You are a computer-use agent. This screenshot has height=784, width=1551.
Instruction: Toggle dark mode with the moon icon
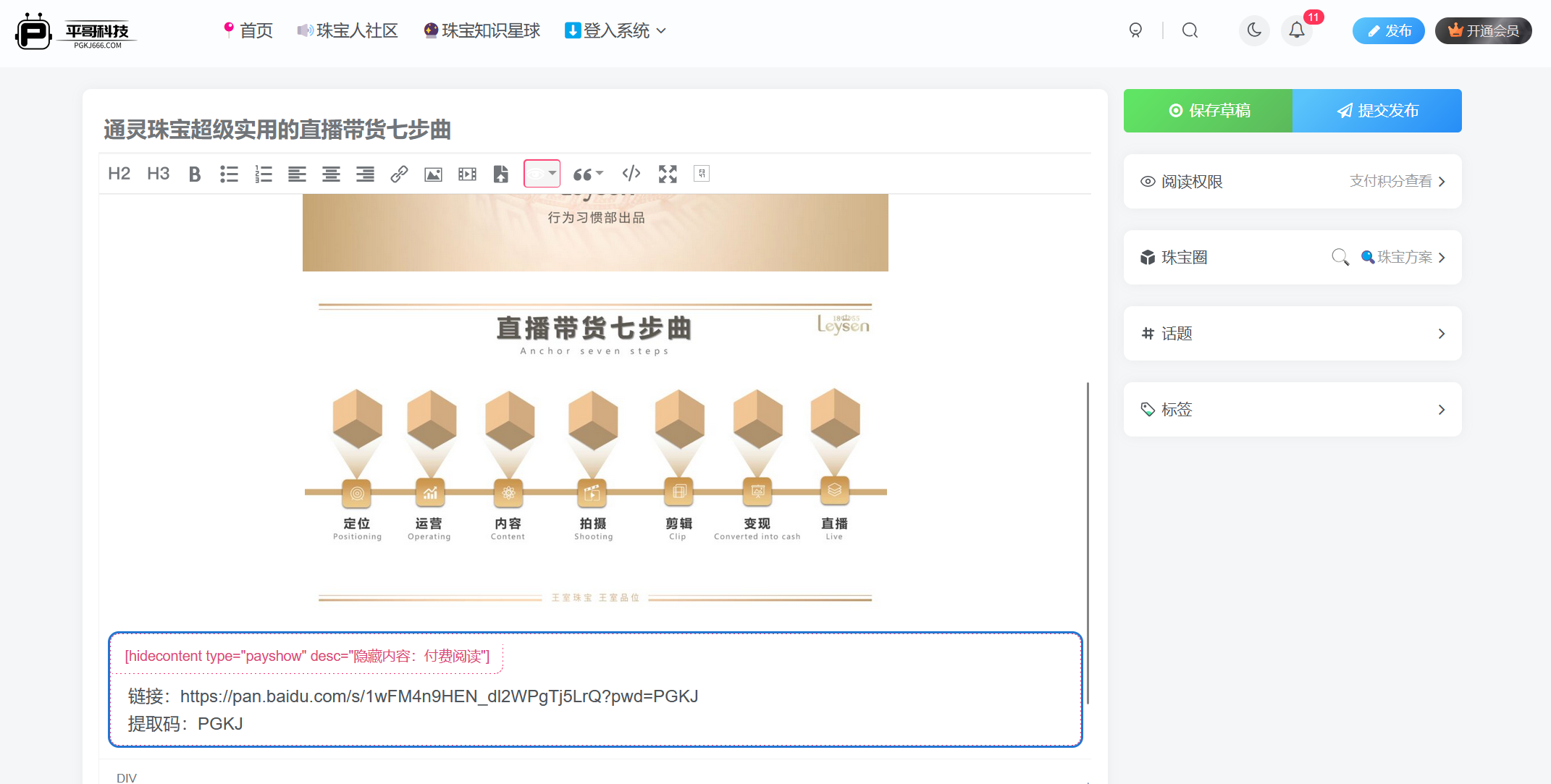(x=1255, y=30)
